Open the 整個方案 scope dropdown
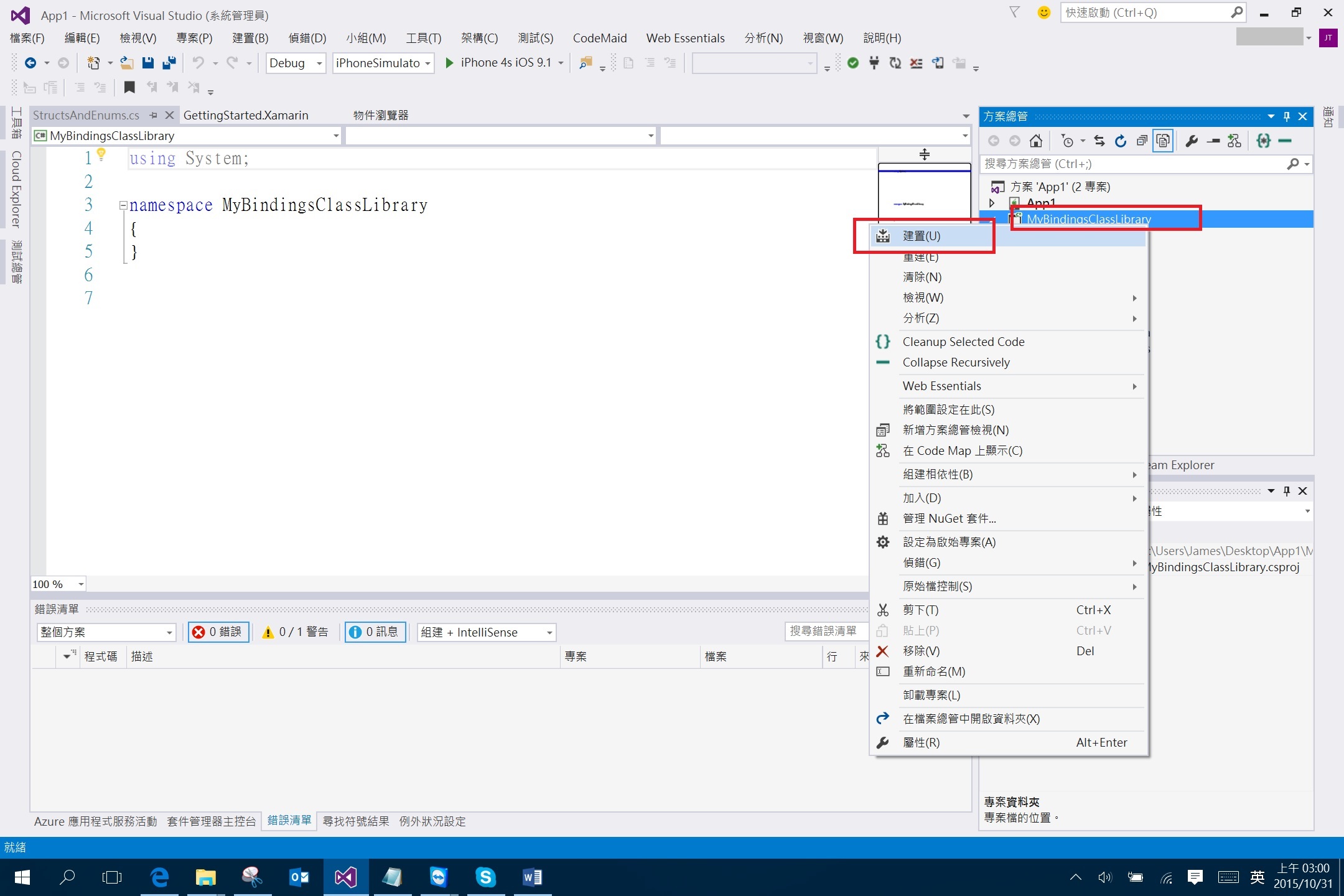 [106, 632]
